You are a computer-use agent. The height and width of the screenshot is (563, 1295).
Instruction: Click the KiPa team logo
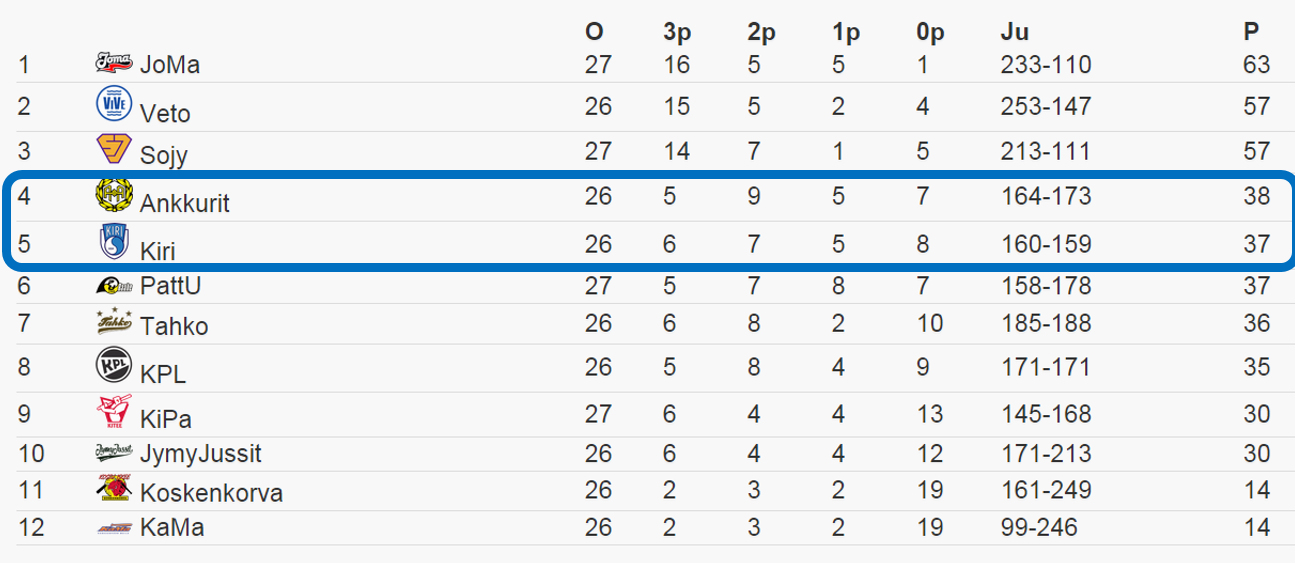pyautogui.click(x=114, y=412)
